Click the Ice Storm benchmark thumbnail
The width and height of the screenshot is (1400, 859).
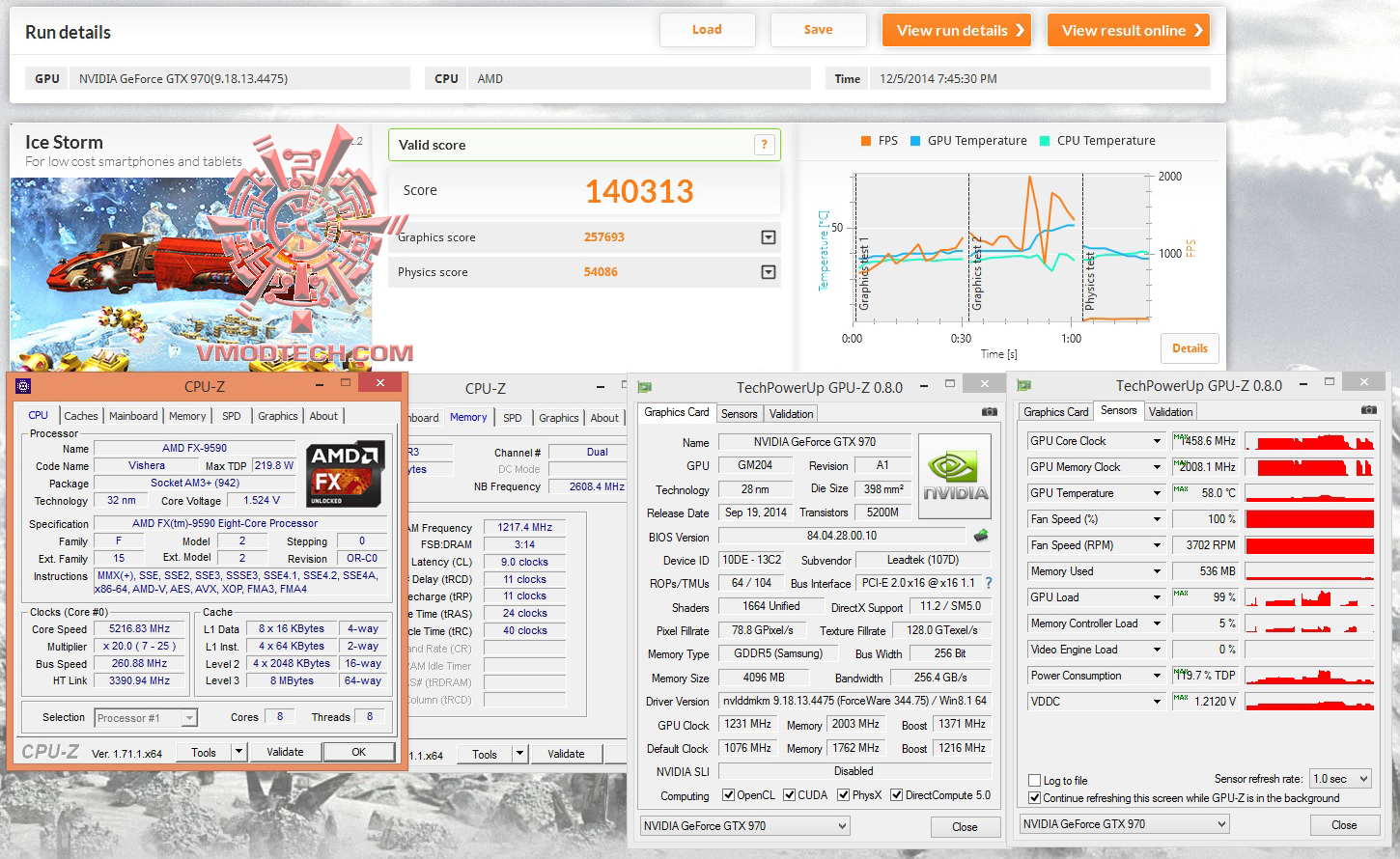click(x=191, y=274)
